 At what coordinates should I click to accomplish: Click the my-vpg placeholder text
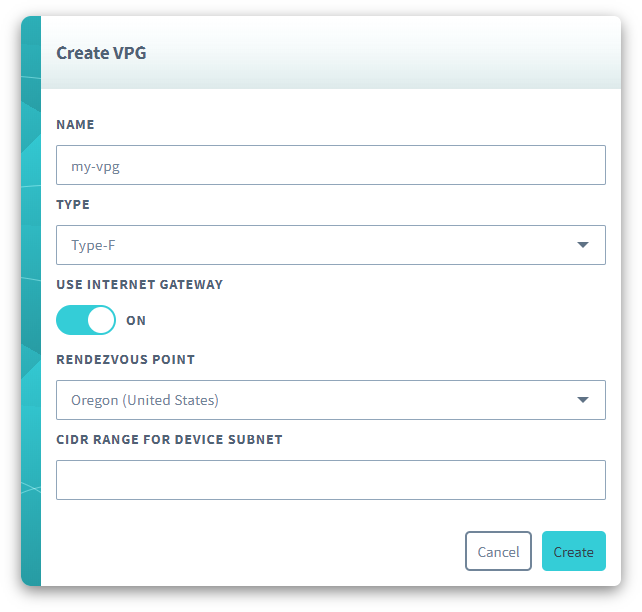coord(95,165)
